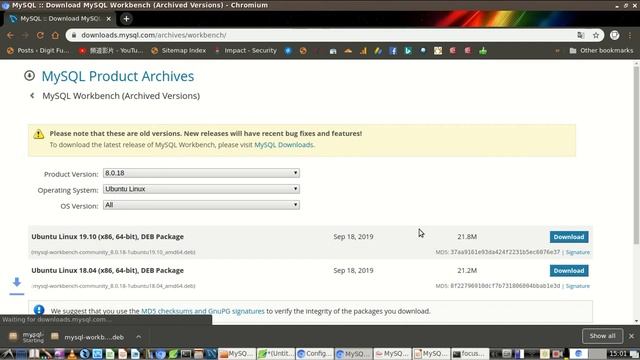This screenshot has width=640, height=360.
Task: Select the MySQL Download MySQL tab
Action: pos(59,19)
